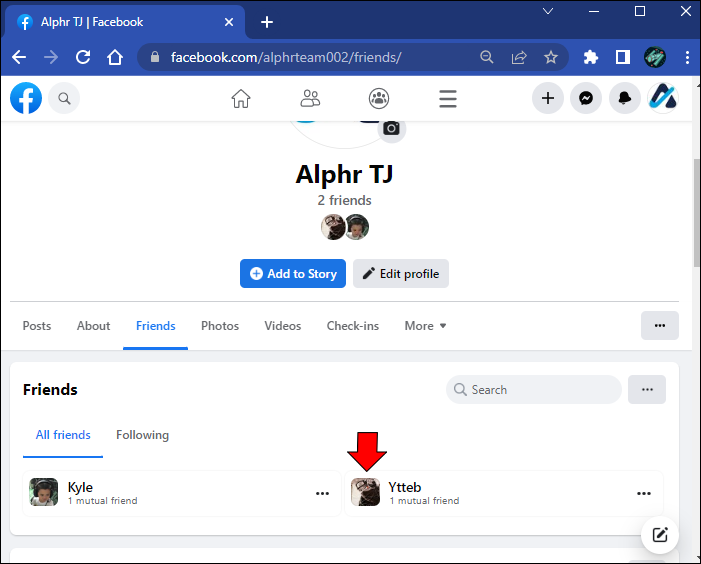Open profile options three-dot button beside tabs

pos(660,325)
